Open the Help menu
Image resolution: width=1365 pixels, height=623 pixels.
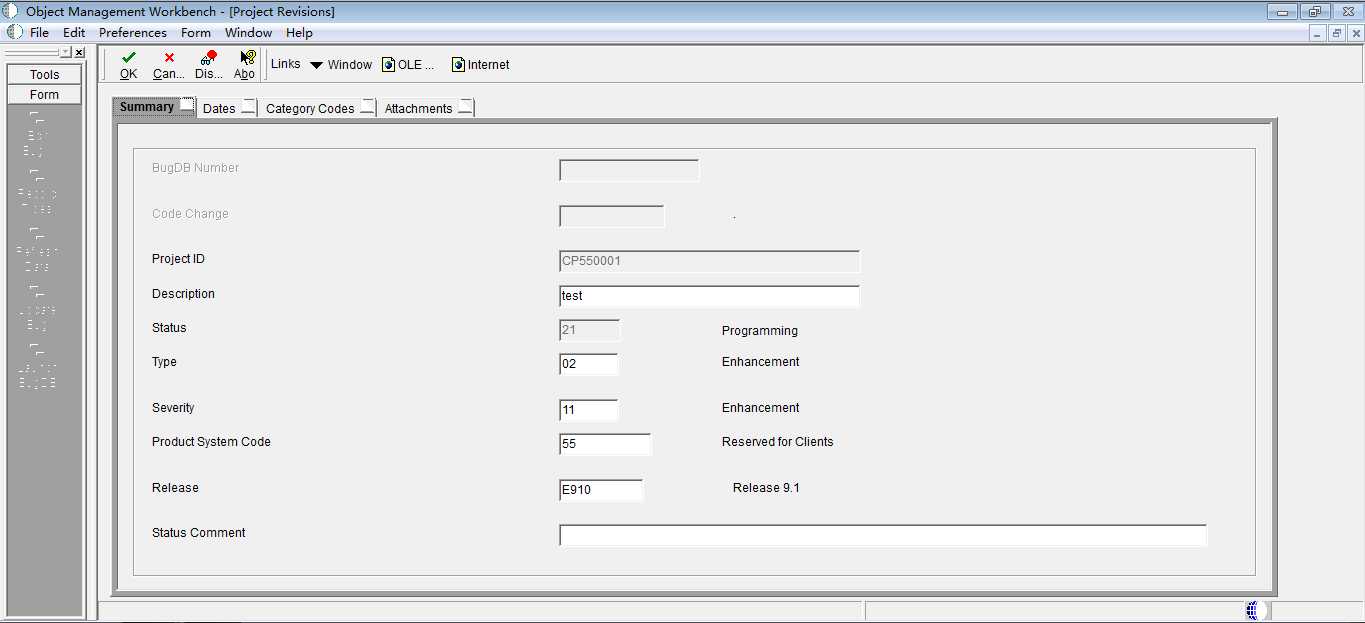[x=299, y=33]
